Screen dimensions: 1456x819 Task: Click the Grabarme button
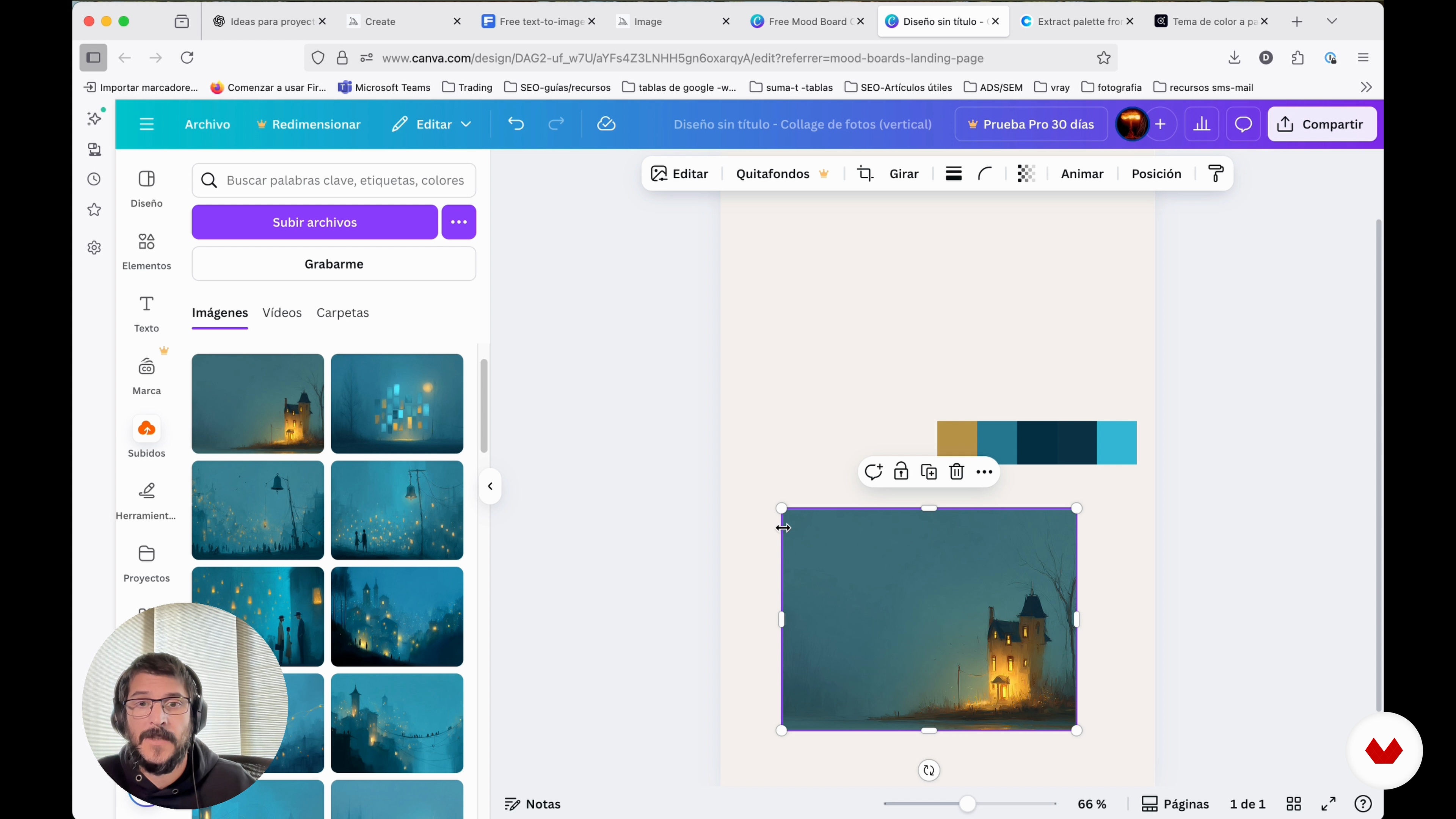pos(334,264)
